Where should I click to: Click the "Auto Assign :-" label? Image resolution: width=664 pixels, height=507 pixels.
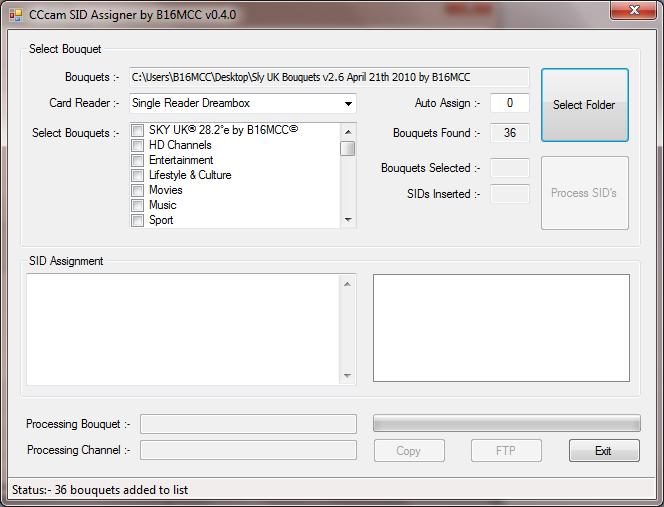(x=448, y=103)
